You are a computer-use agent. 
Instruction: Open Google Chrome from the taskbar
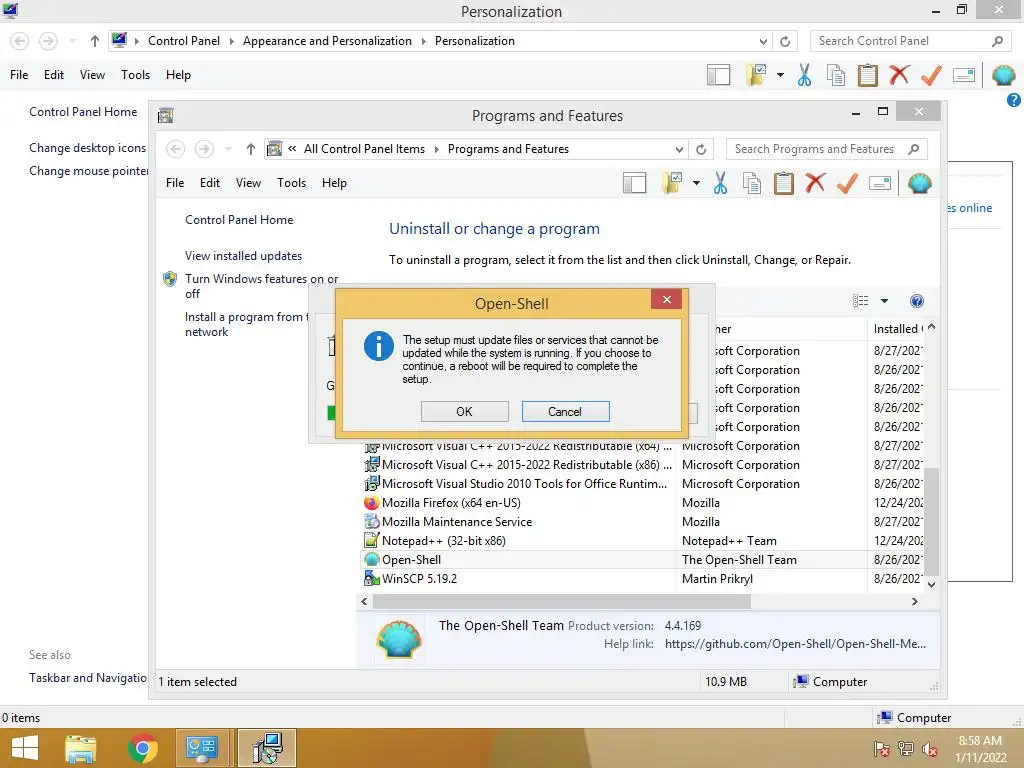[x=142, y=748]
